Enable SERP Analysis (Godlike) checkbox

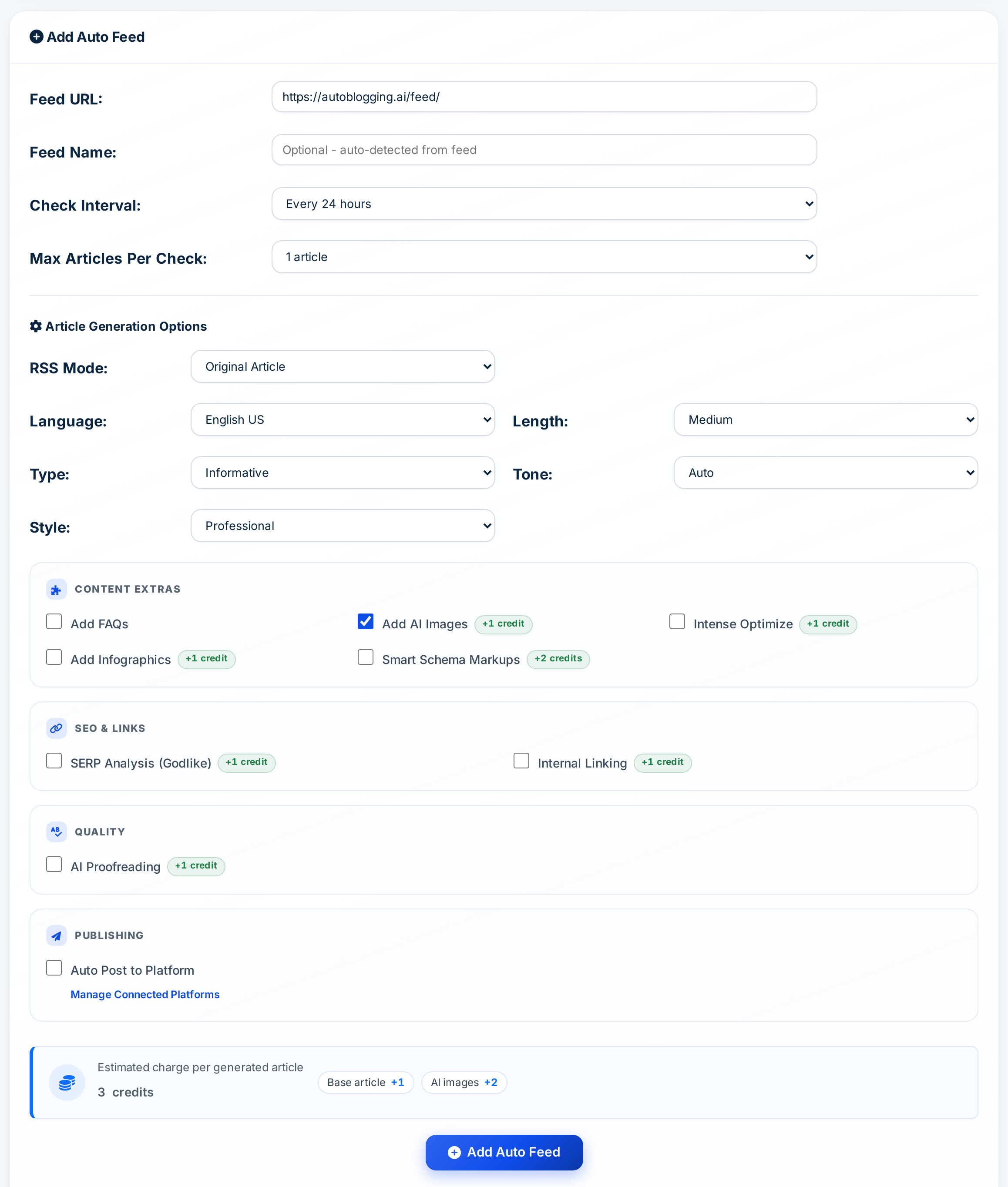tap(54, 761)
